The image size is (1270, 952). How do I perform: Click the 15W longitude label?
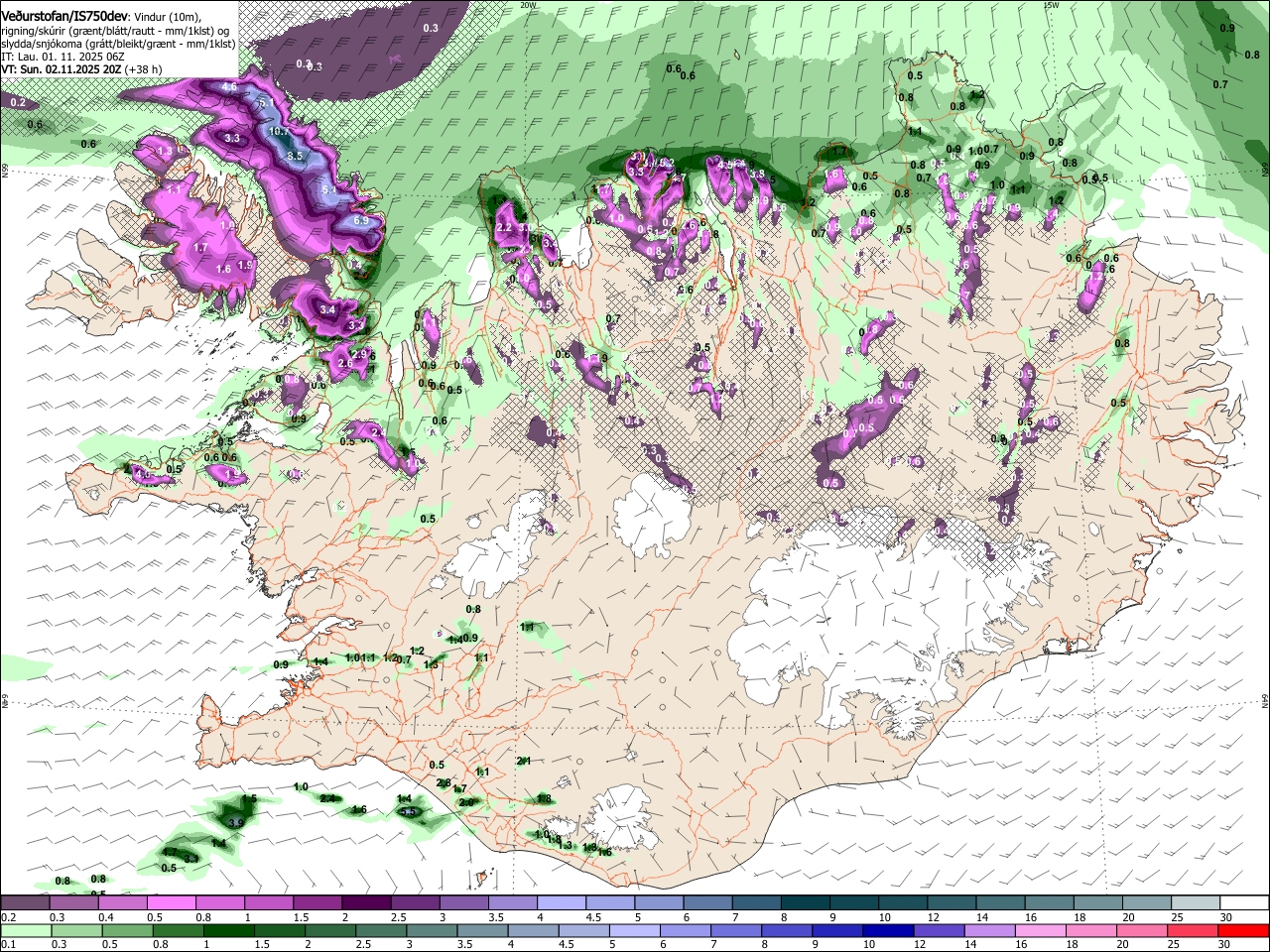click(1051, 4)
